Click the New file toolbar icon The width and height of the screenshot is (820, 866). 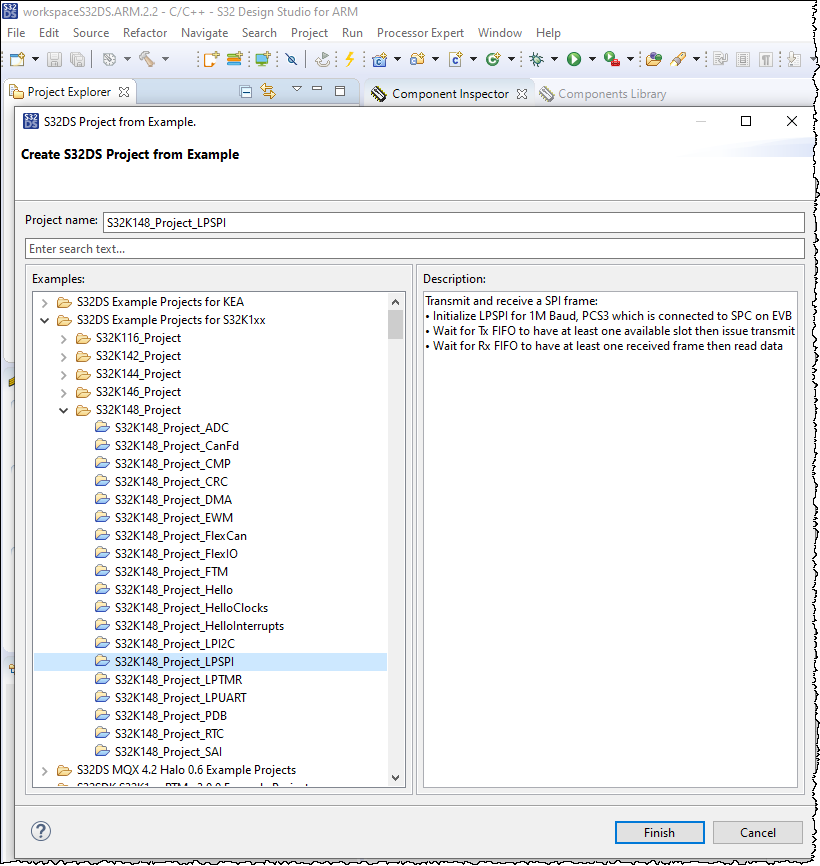click(17, 59)
